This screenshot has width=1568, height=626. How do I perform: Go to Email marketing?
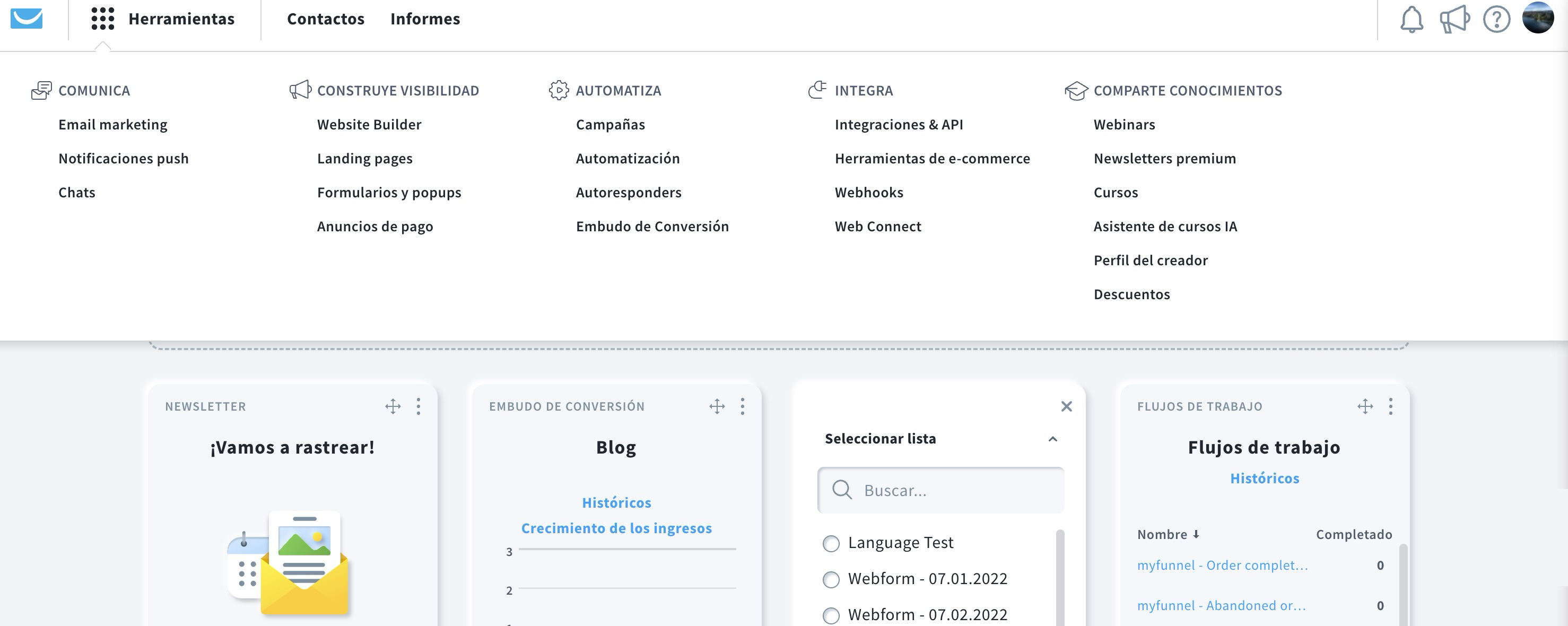point(112,124)
